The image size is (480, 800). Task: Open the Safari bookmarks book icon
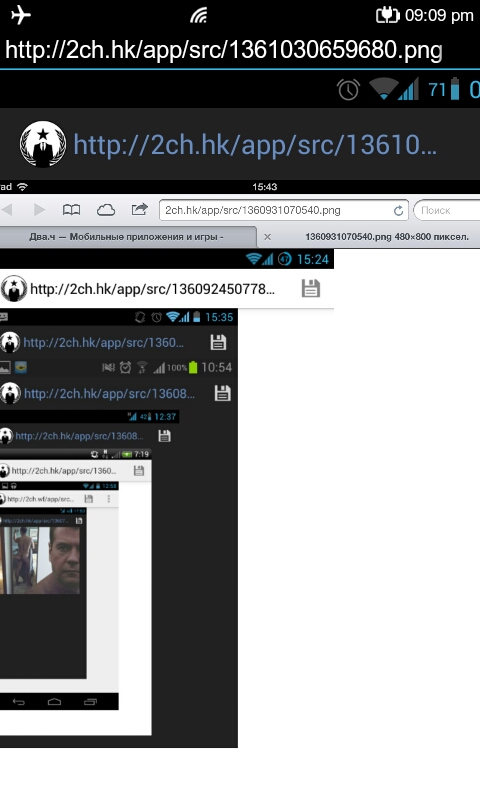tap(71, 210)
